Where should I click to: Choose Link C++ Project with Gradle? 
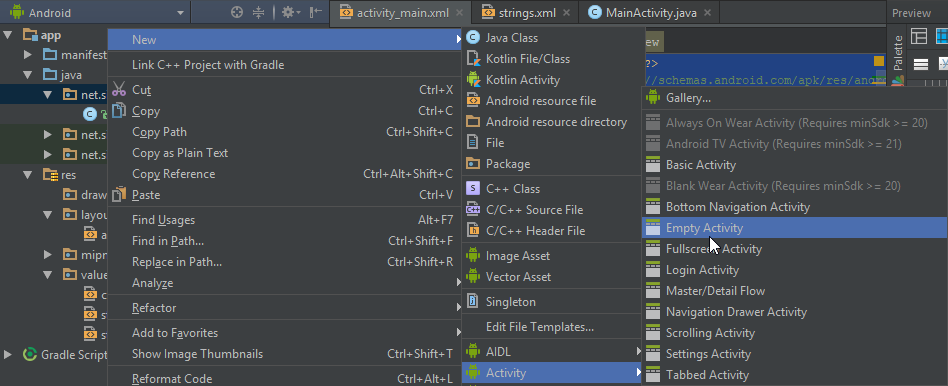point(285,65)
